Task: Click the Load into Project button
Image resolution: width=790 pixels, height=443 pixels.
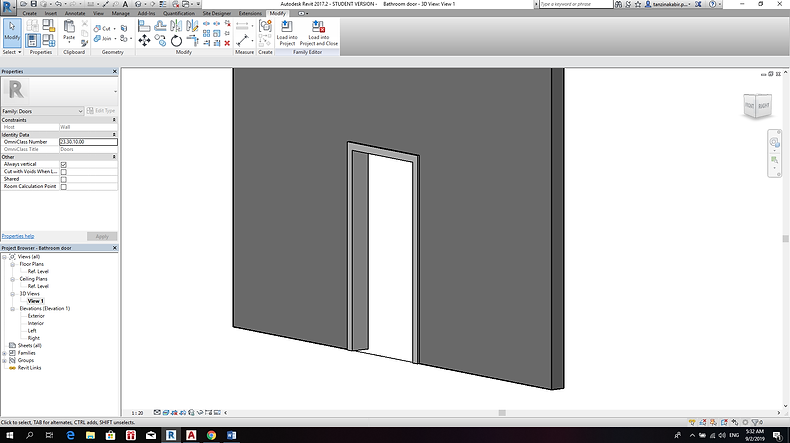Action: pos(287,33)
